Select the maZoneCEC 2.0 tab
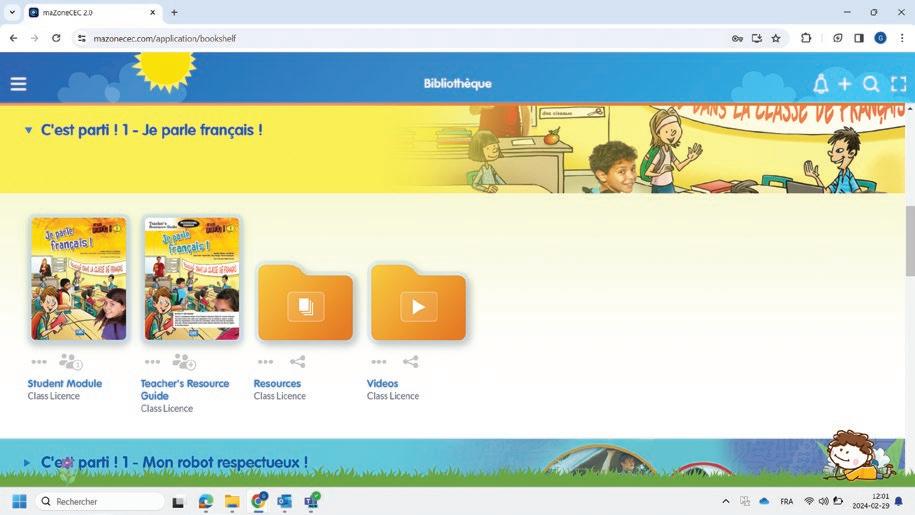The width and height of the screenshot is (915, 515). tap(93, 12)
